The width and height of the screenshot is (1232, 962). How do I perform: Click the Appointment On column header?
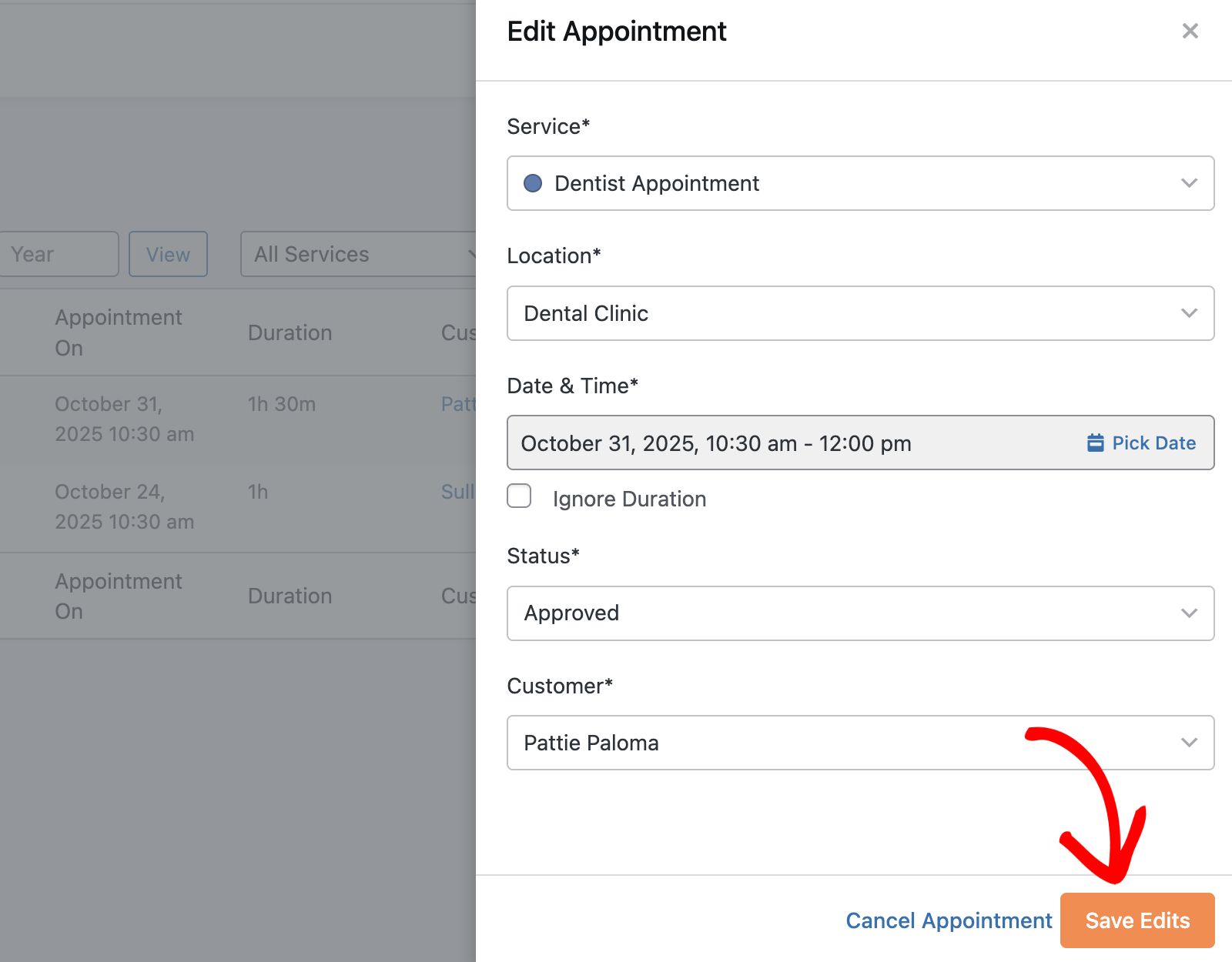119,332
